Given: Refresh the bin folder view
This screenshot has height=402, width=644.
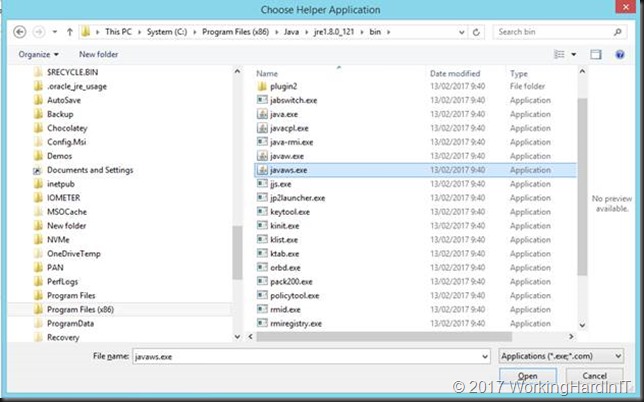Looking at the screenshot, I should (476, 32).
